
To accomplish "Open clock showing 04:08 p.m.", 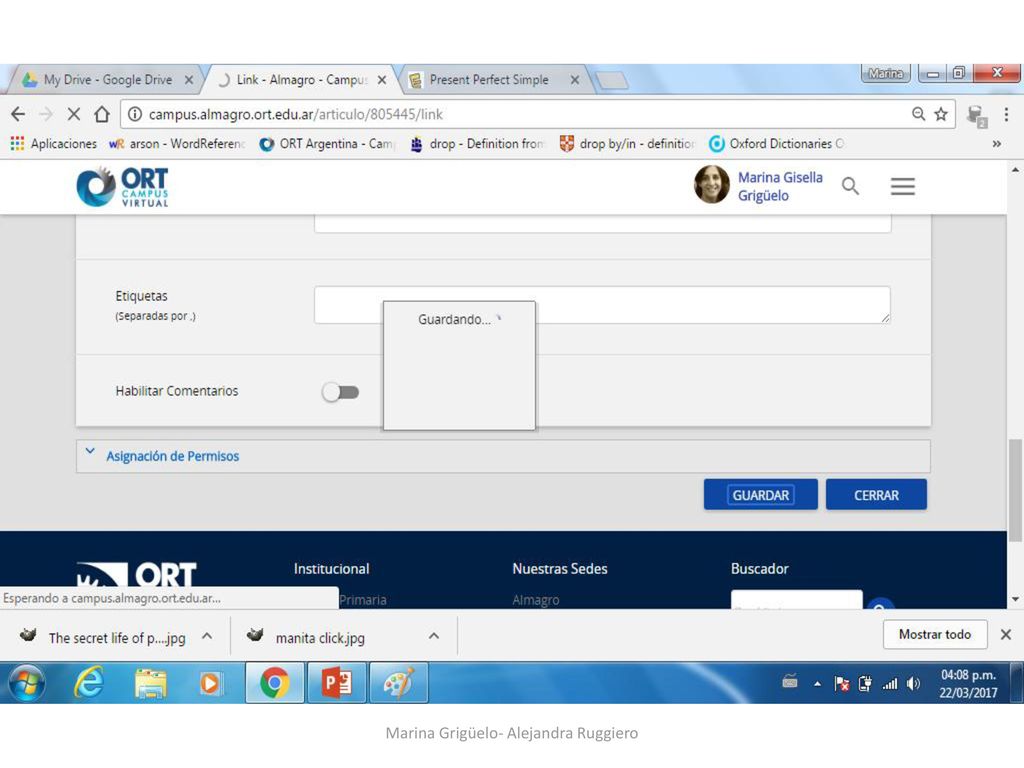I will coord(968,683).
